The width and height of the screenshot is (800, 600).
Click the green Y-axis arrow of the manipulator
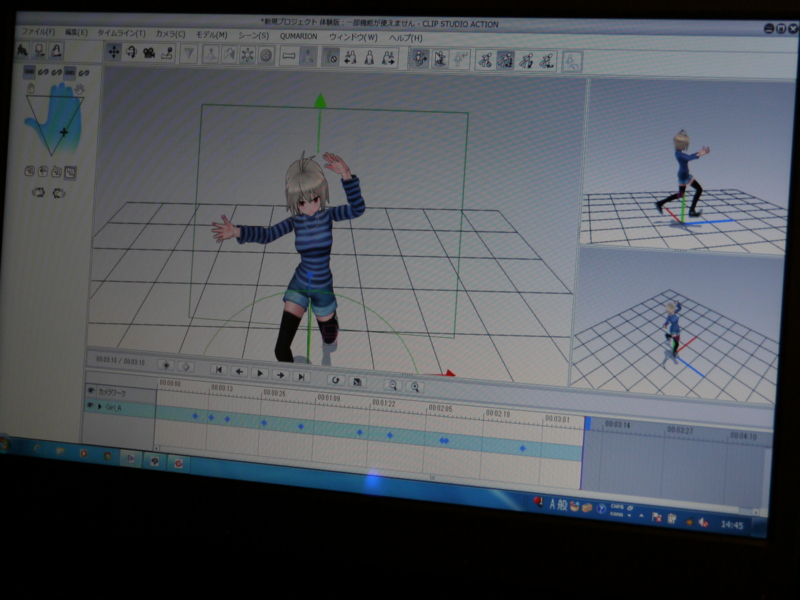click(x=320, y=100)
